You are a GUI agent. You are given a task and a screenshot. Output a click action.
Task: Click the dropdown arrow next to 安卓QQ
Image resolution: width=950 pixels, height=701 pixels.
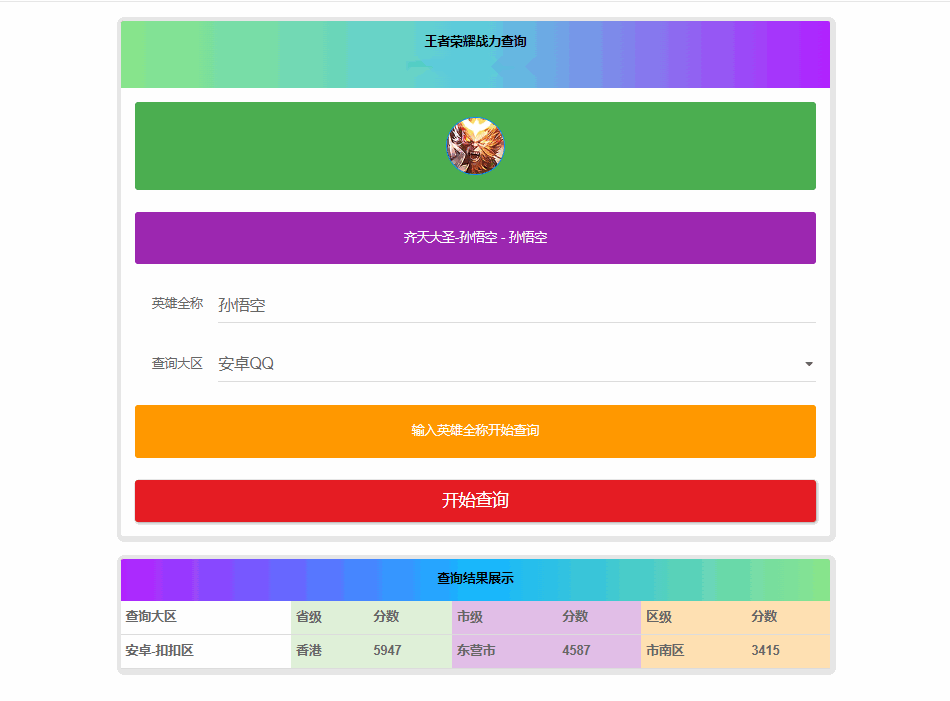[x=808, y=364]
